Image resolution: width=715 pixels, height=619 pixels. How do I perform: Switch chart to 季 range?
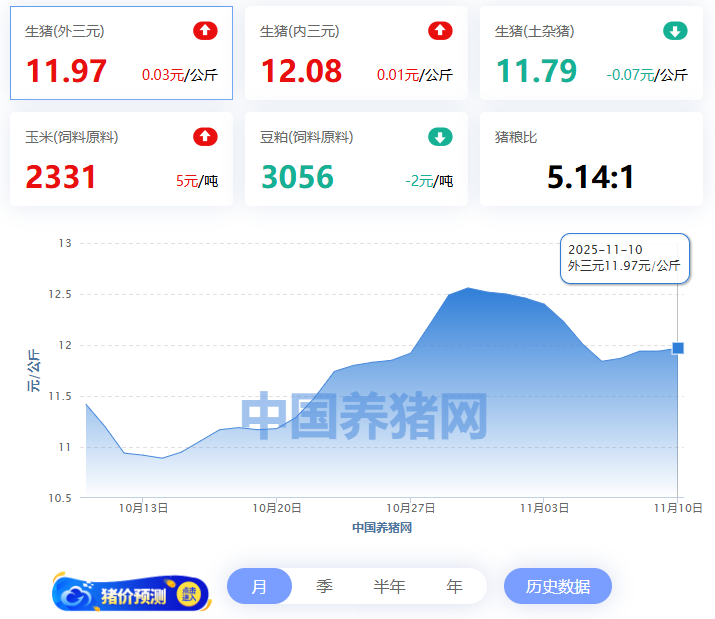pyautogui.click(x=324, y=587)
